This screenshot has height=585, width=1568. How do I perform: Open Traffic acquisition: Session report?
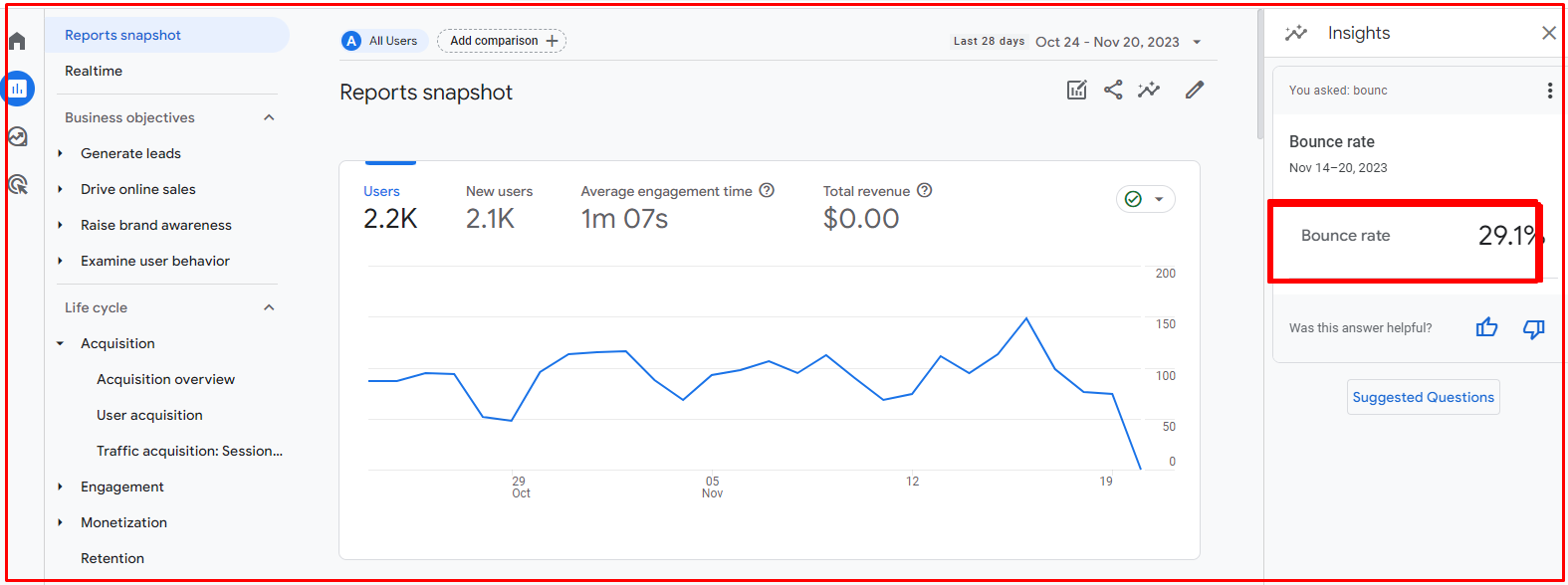pyautogui.click(x=189, y=451)
